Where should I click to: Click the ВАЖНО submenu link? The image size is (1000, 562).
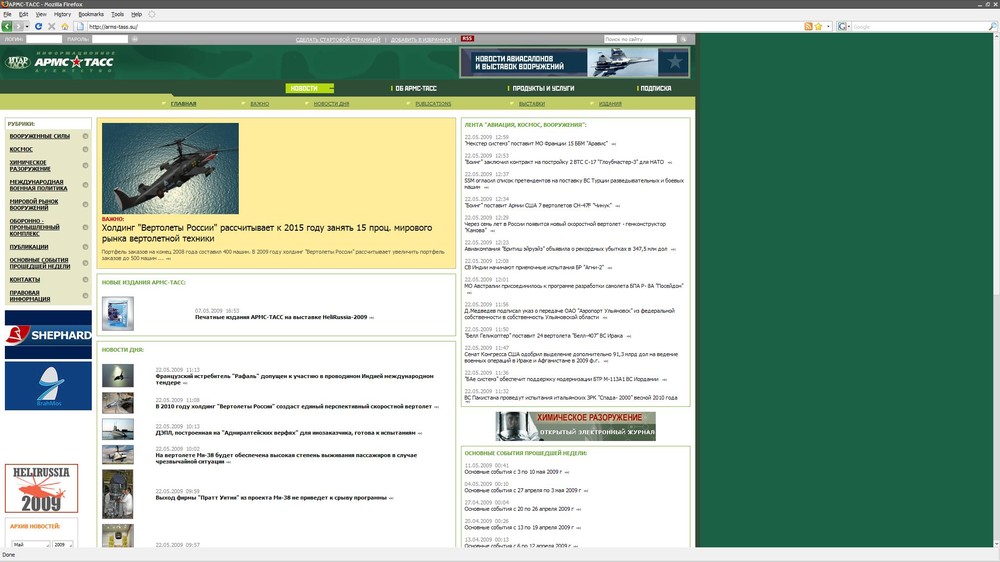pyautogui.click(x=260, y=103)
